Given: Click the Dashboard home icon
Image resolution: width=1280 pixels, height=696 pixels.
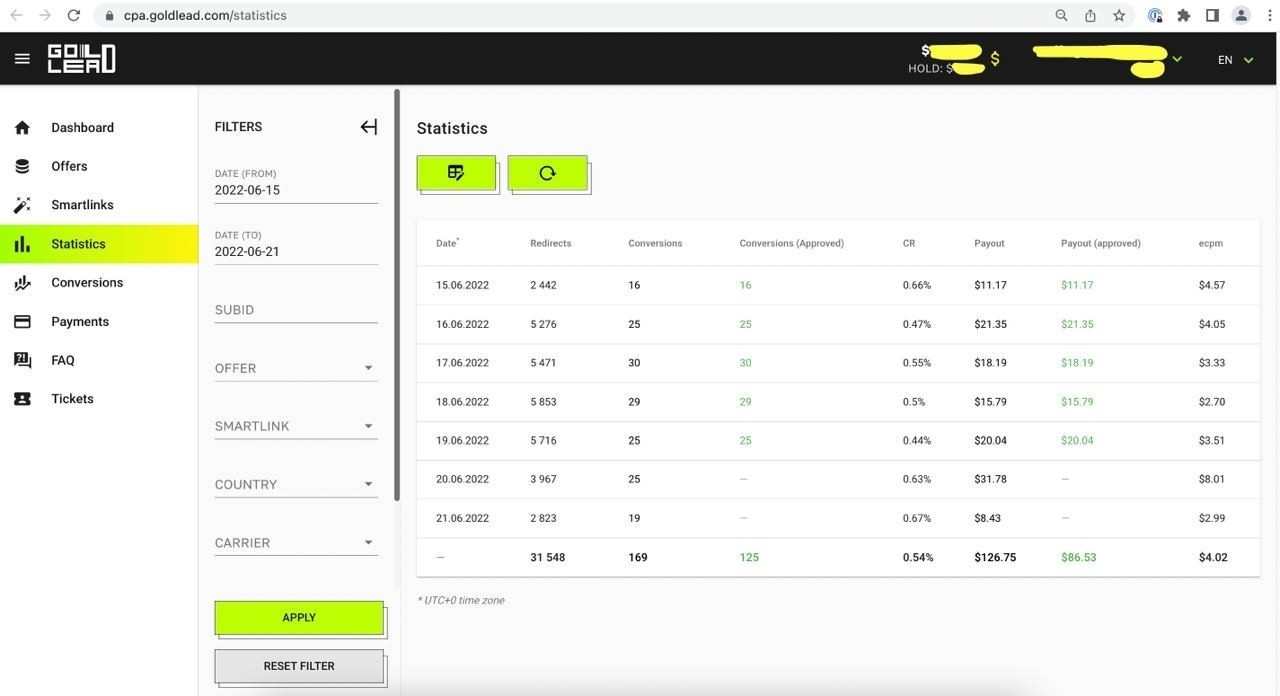Looking at the screenshot, I should point(23,128).
